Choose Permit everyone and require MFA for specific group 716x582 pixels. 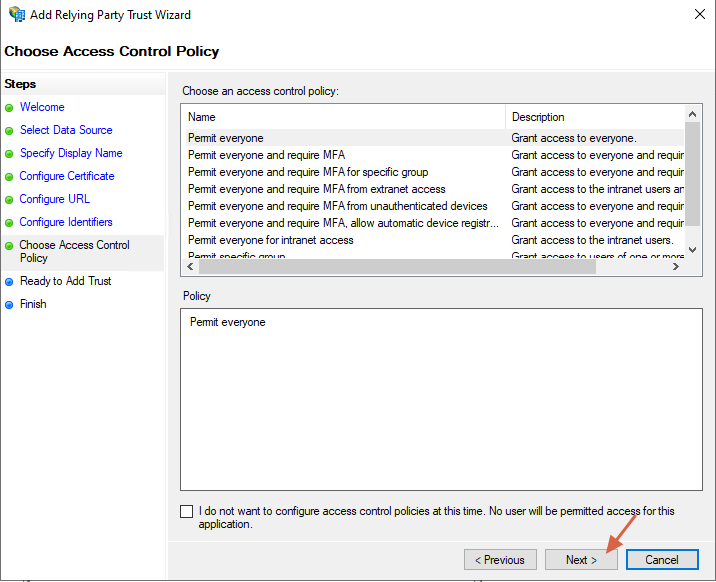click(x=433, y=172)
